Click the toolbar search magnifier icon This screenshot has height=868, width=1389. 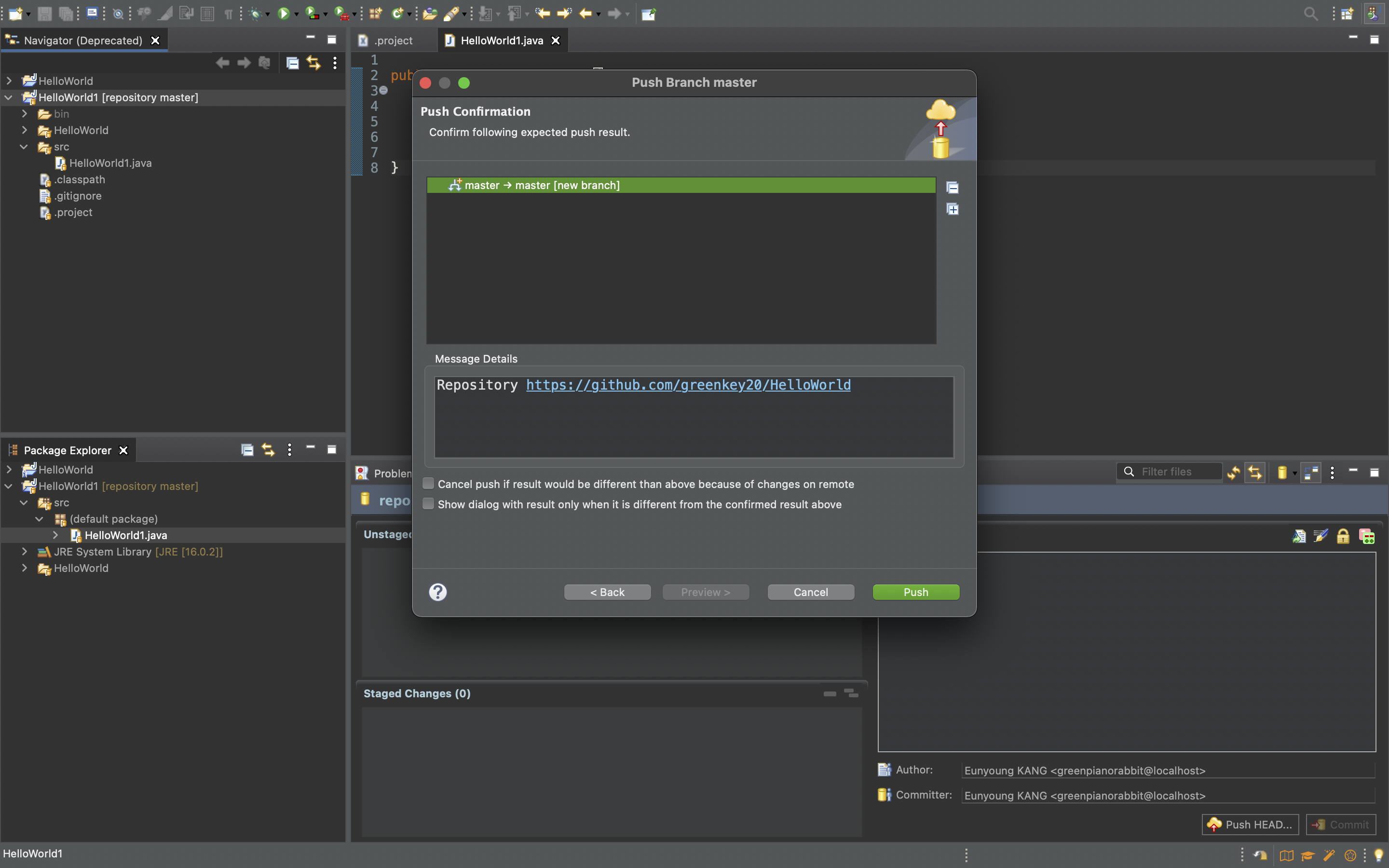click(x=1310, y=13)
